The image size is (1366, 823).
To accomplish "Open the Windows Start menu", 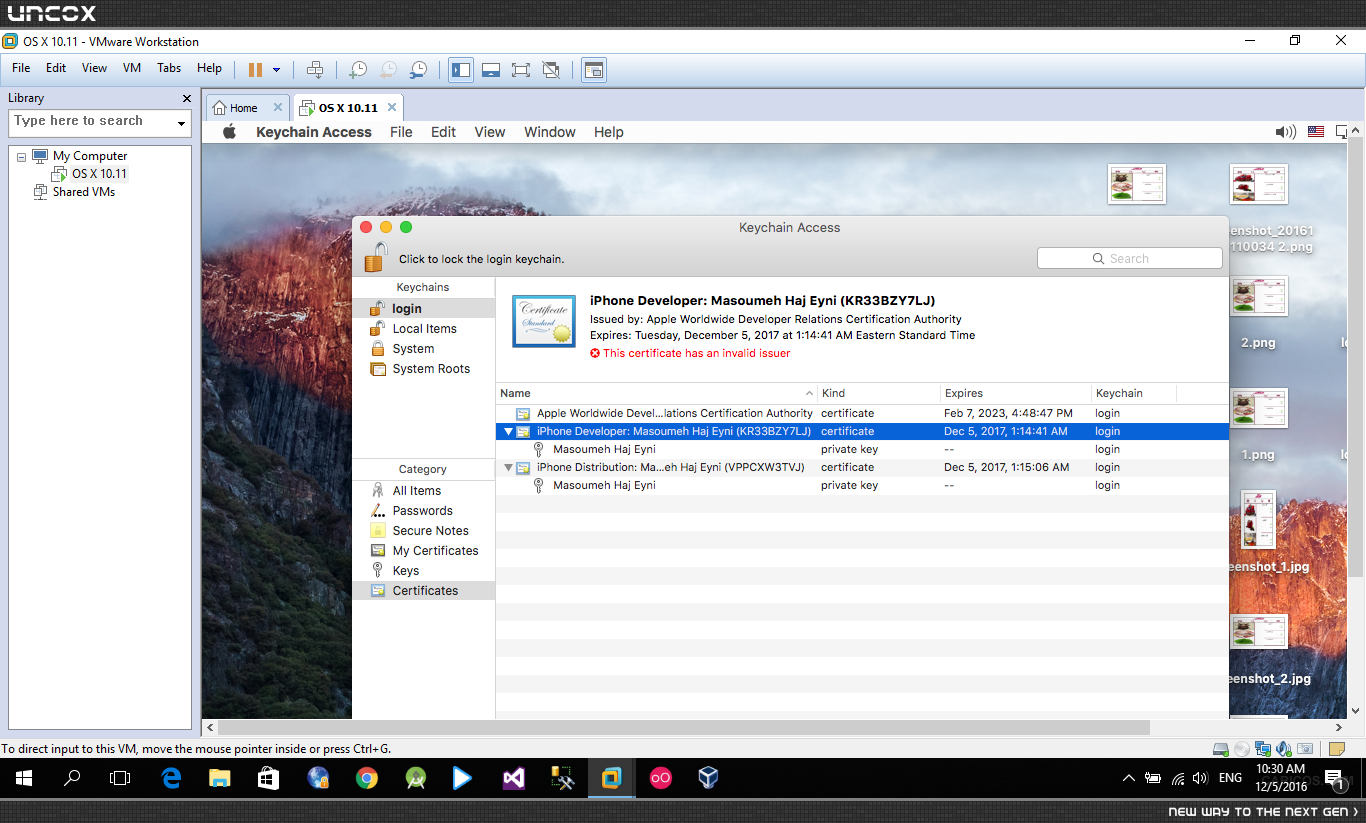I will [24, 778].
